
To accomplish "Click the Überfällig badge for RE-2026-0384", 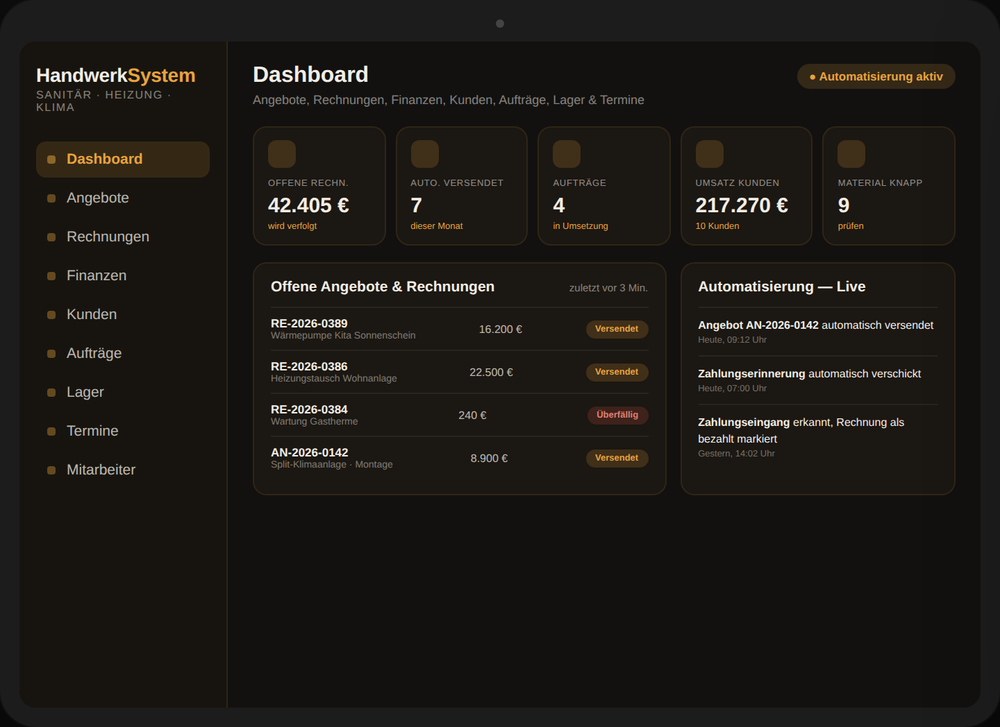I will pyautogui.click(x=617, y=415).
